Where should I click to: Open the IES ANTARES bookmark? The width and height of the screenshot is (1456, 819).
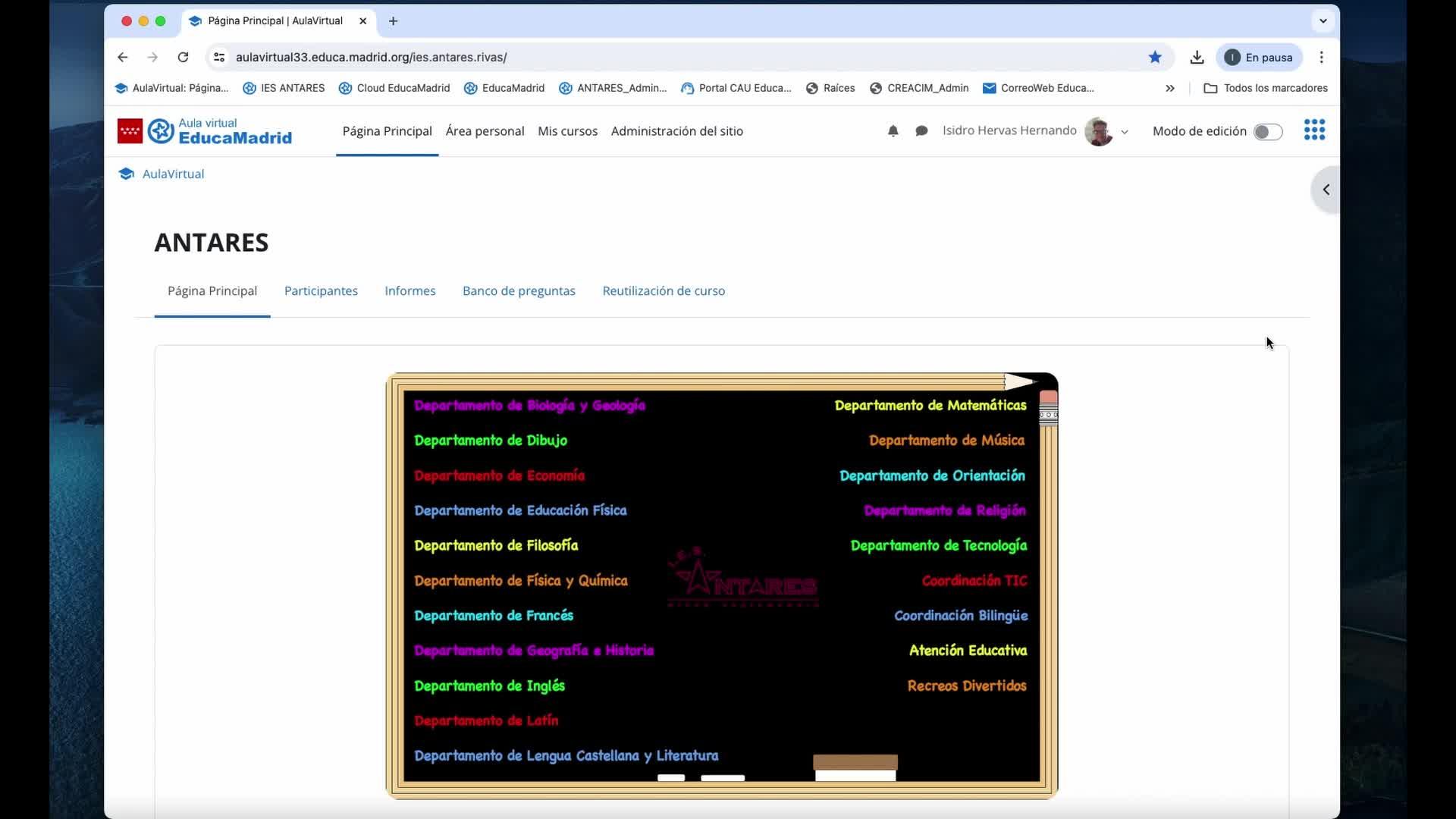(x=284, y=88)
